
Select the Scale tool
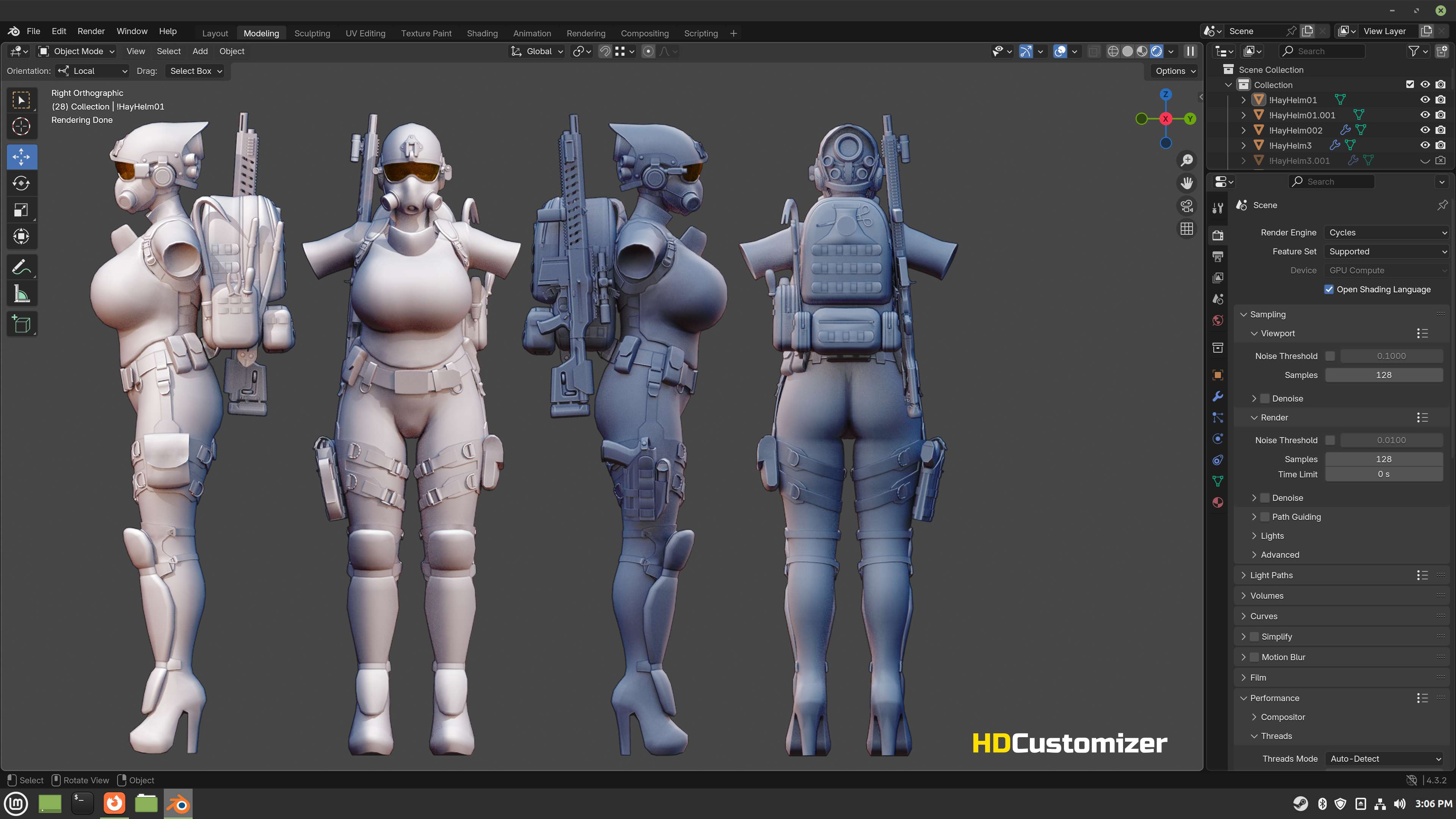click(22, 210)
